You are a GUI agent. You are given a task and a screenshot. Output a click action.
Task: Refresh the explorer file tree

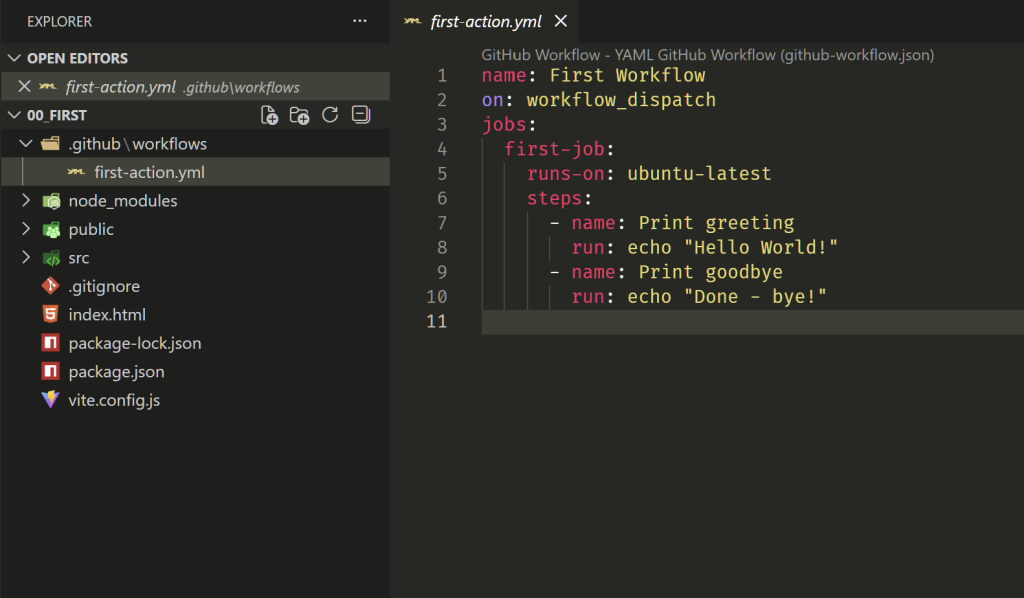coord(330,116)
